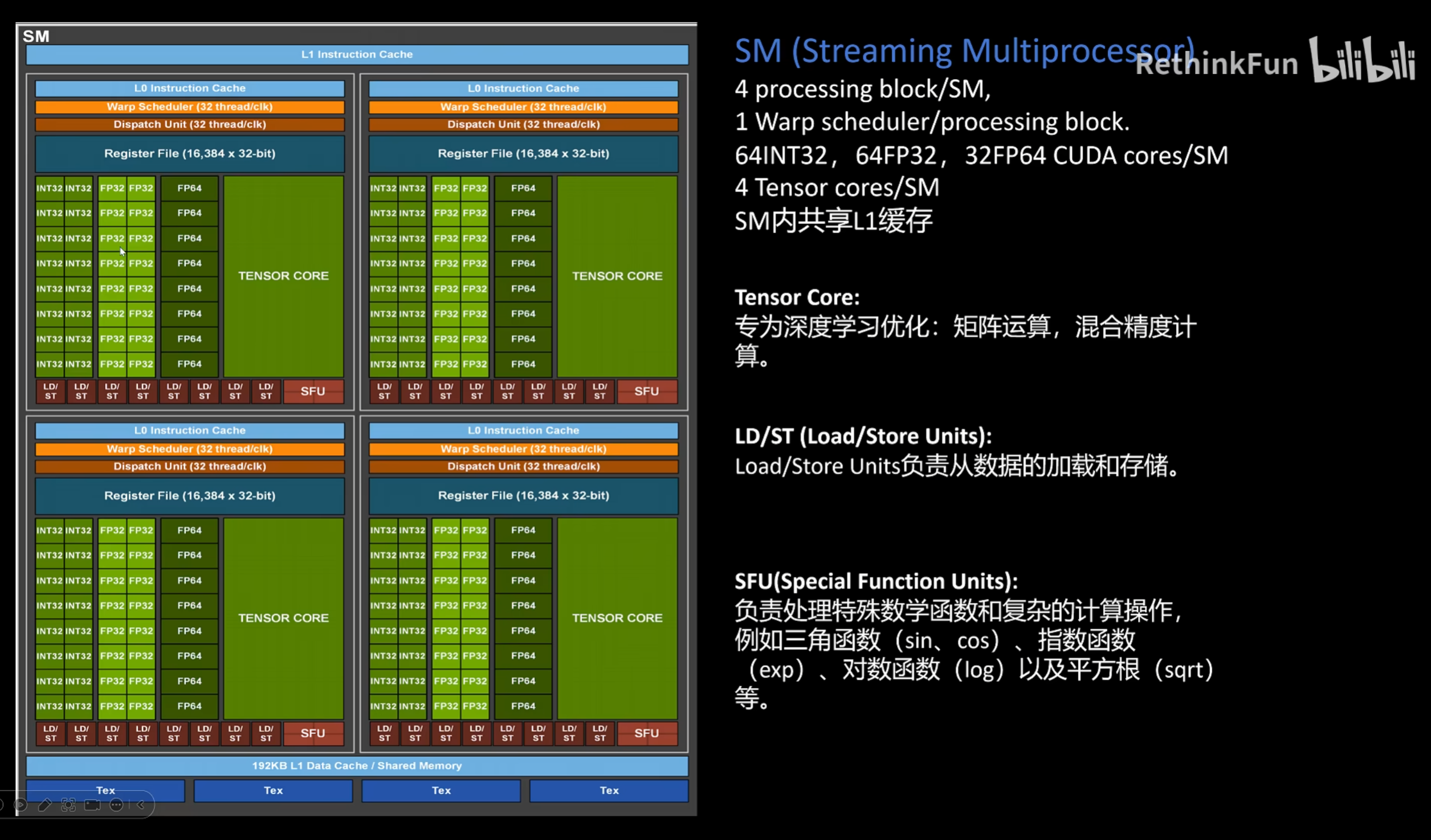Viewport: 1431px width, 840px height.
Task: Click the zoom focus frame icon
Action: click(x=68, y=805)
